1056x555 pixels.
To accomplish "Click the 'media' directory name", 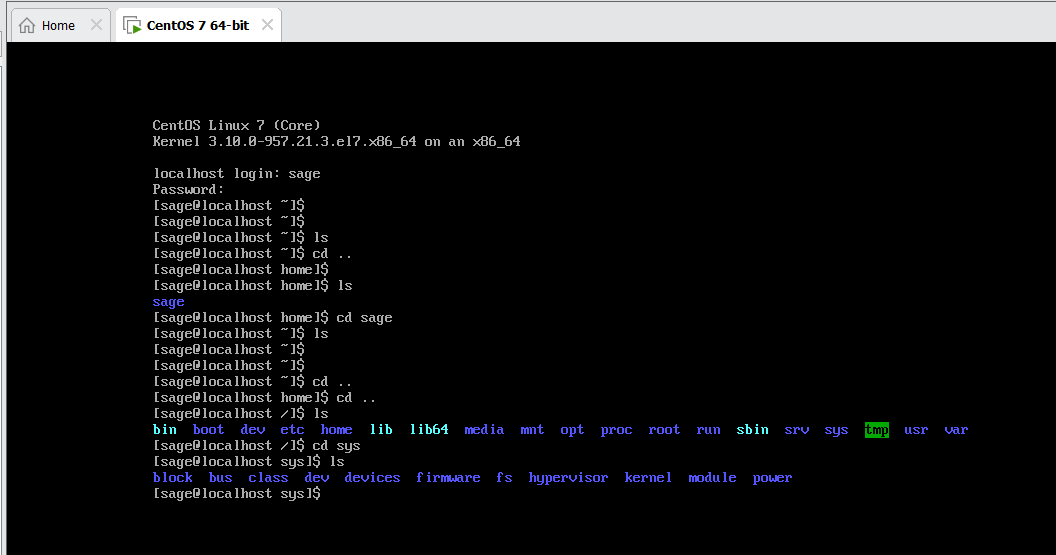I will (x=484, y=430).
